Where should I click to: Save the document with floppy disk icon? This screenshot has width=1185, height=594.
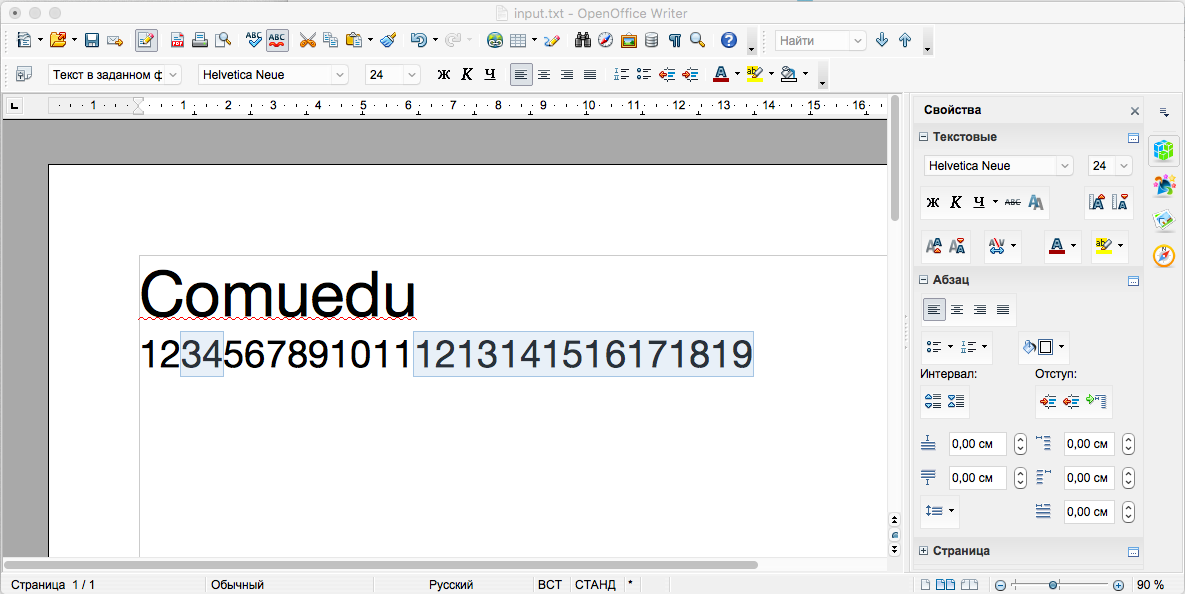92,40
